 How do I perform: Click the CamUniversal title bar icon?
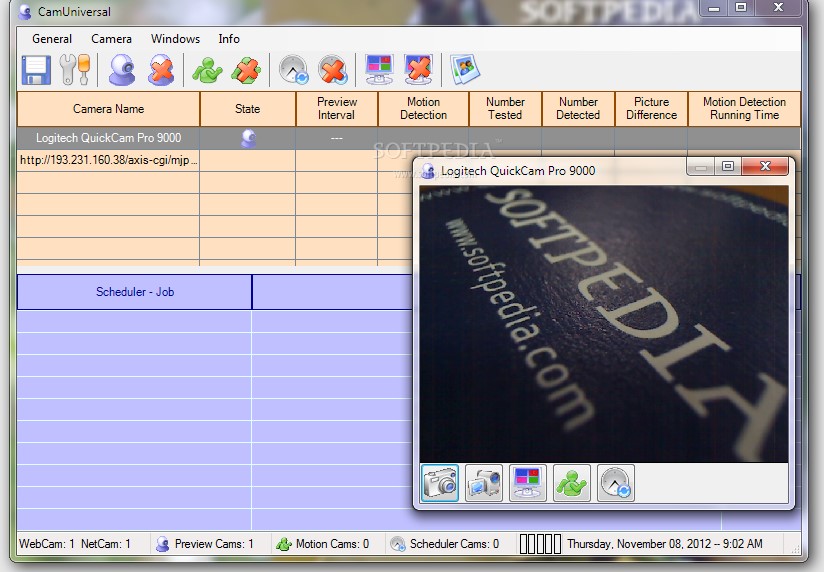coord(25,12)
